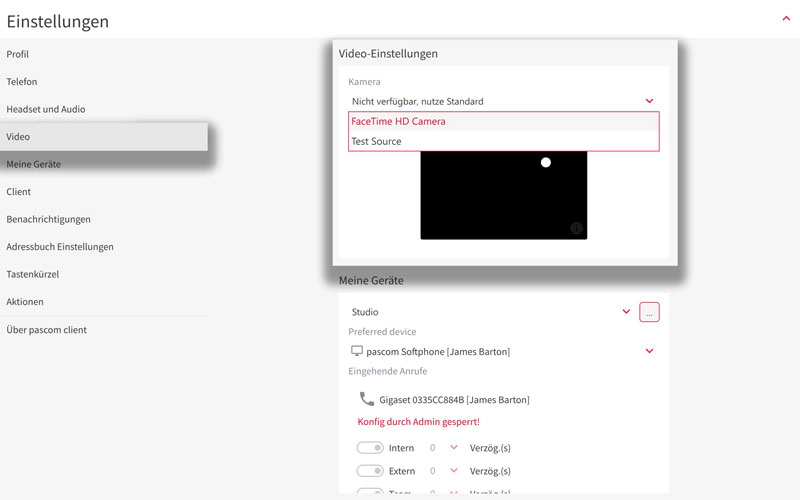This screenshot has height=500, width=800.
Task: Open the Intern delay dropdown arrow
Action: coord(453,448)
